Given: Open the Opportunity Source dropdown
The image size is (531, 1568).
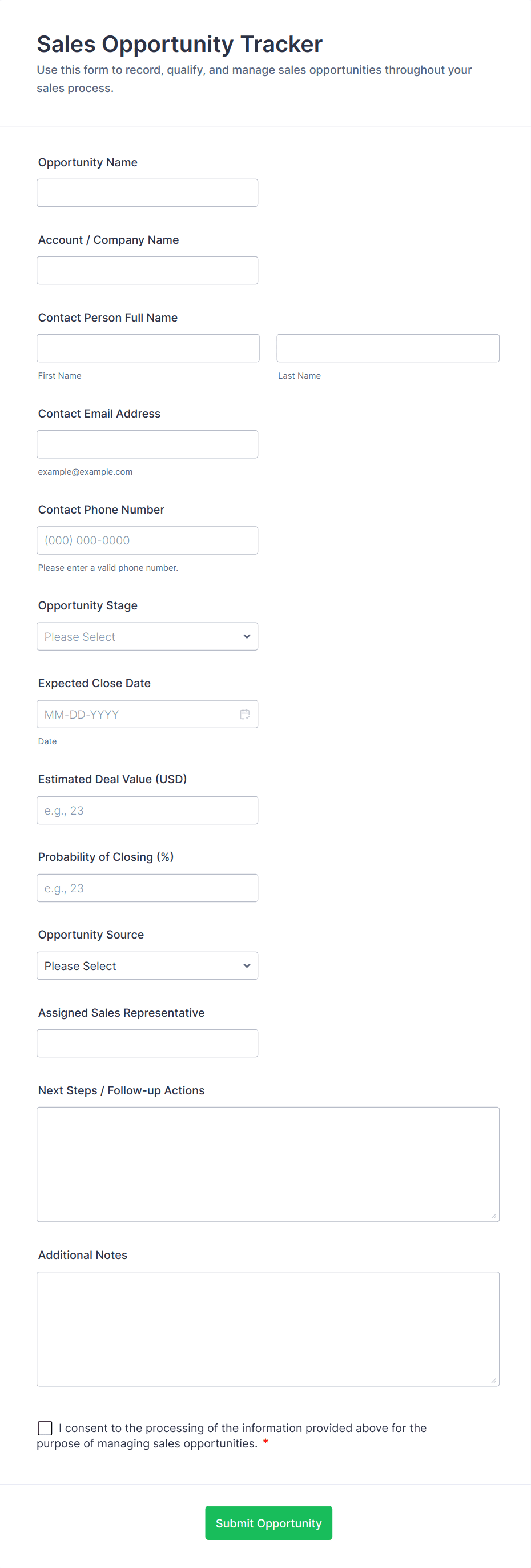Looking at the screenshot, I should (147, 965).
